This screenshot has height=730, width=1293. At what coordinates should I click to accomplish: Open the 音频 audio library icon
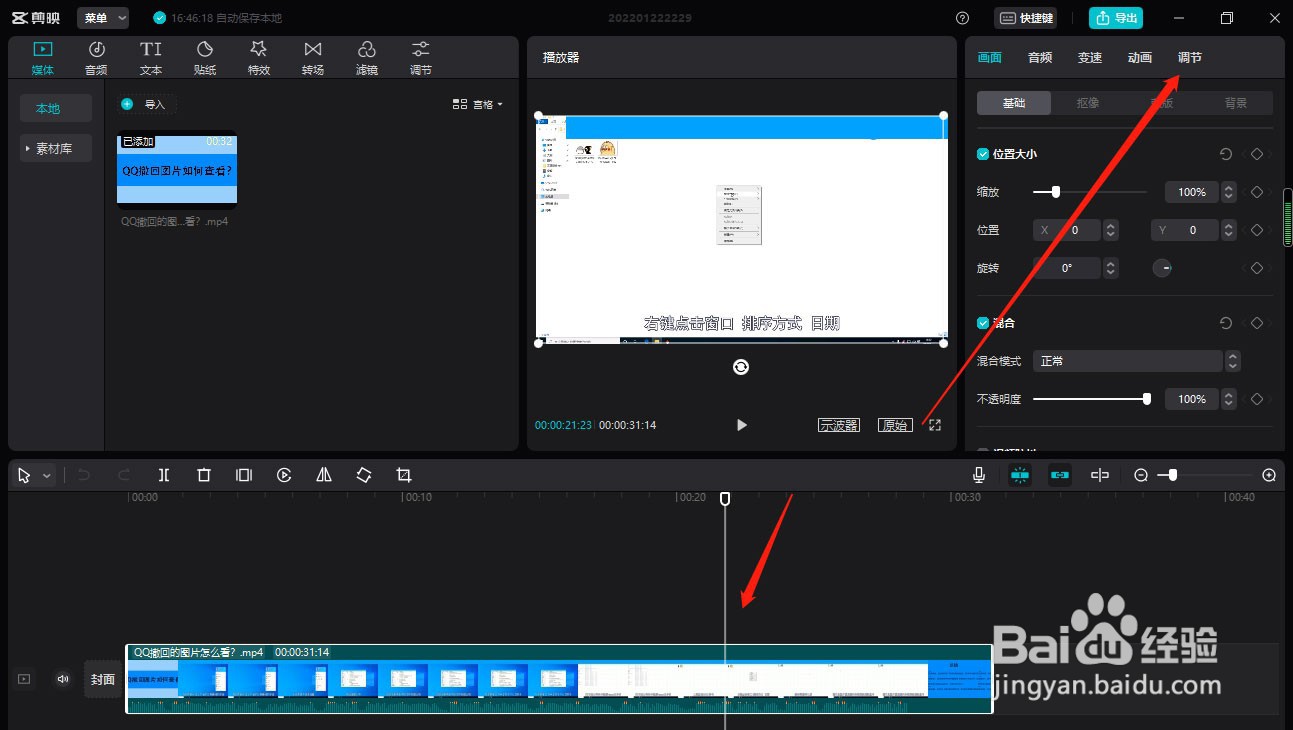click(x=96, y=57)
